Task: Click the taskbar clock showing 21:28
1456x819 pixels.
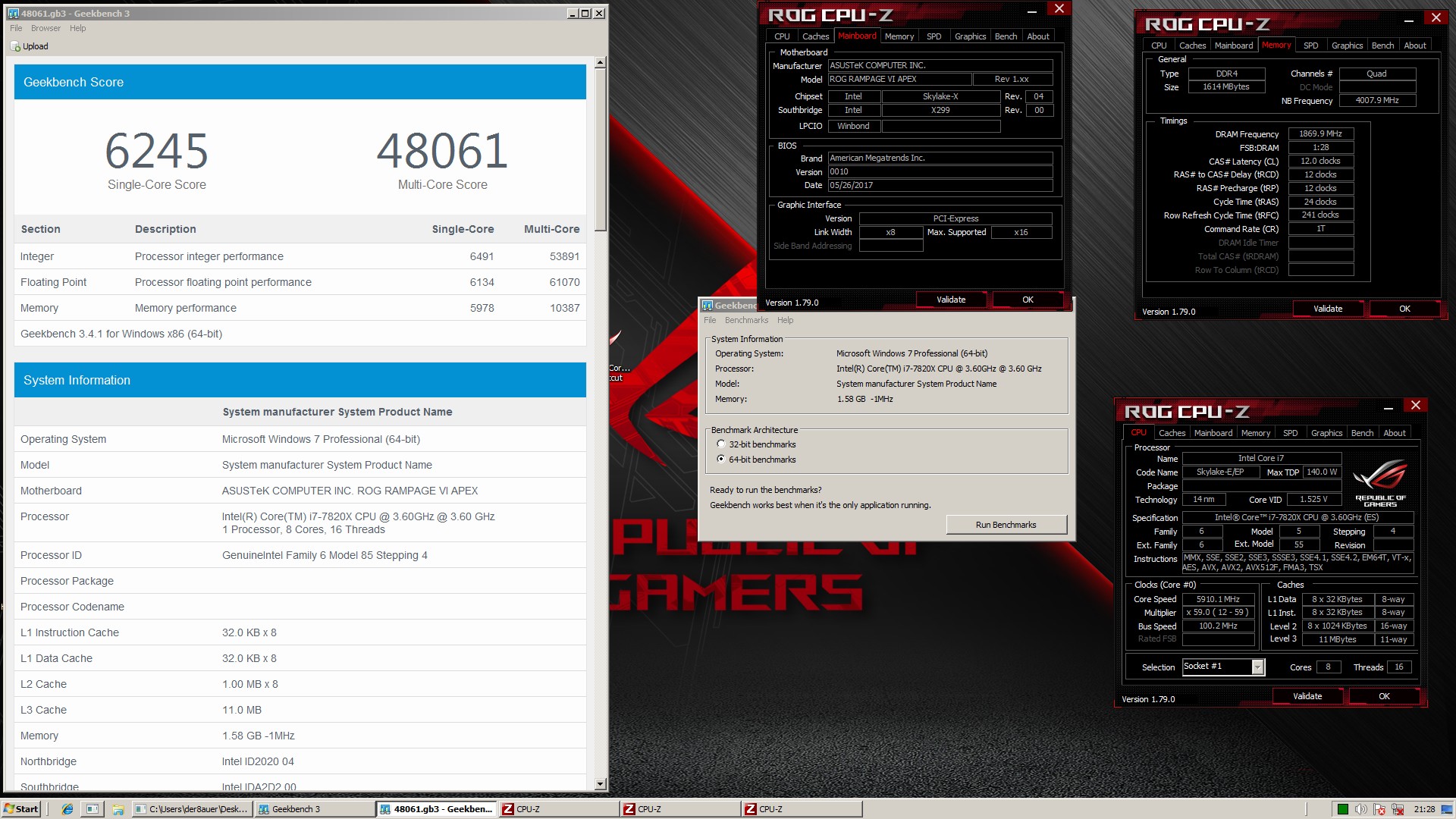Action: (x=1424, y=809)
